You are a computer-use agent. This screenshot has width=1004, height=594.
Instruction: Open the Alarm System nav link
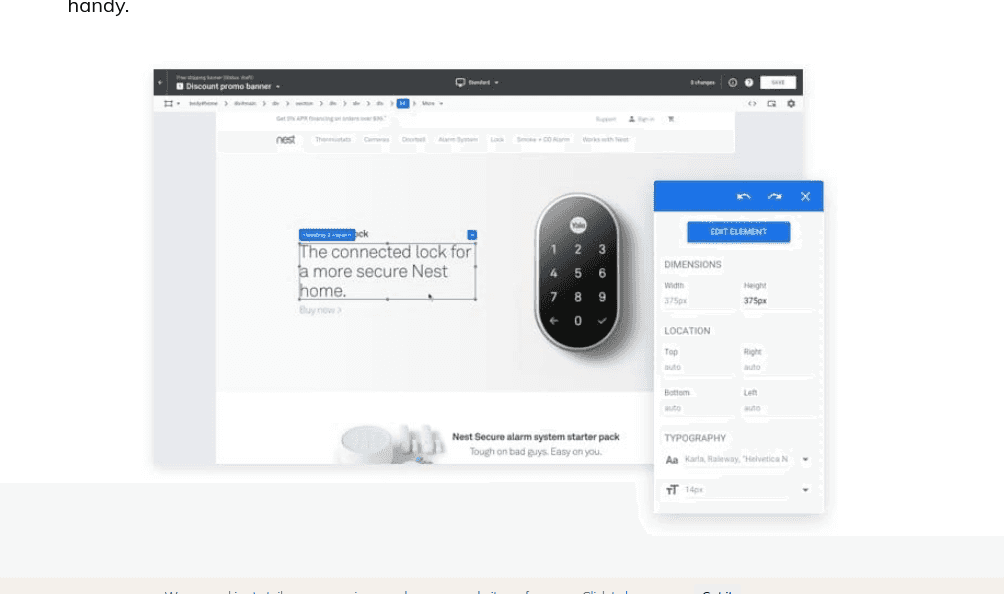[x=458, y=140]
